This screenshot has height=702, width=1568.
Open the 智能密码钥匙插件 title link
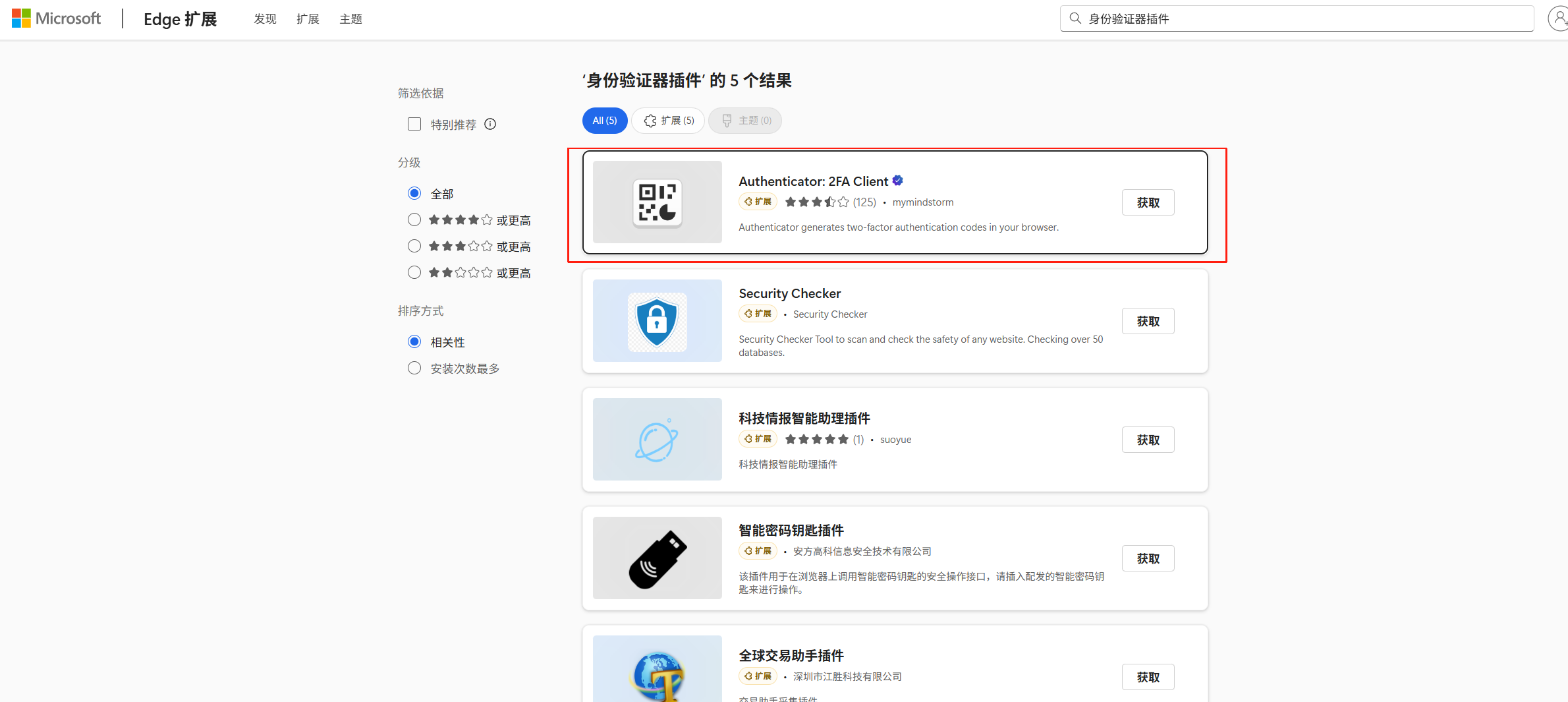(x=791, y=531)
